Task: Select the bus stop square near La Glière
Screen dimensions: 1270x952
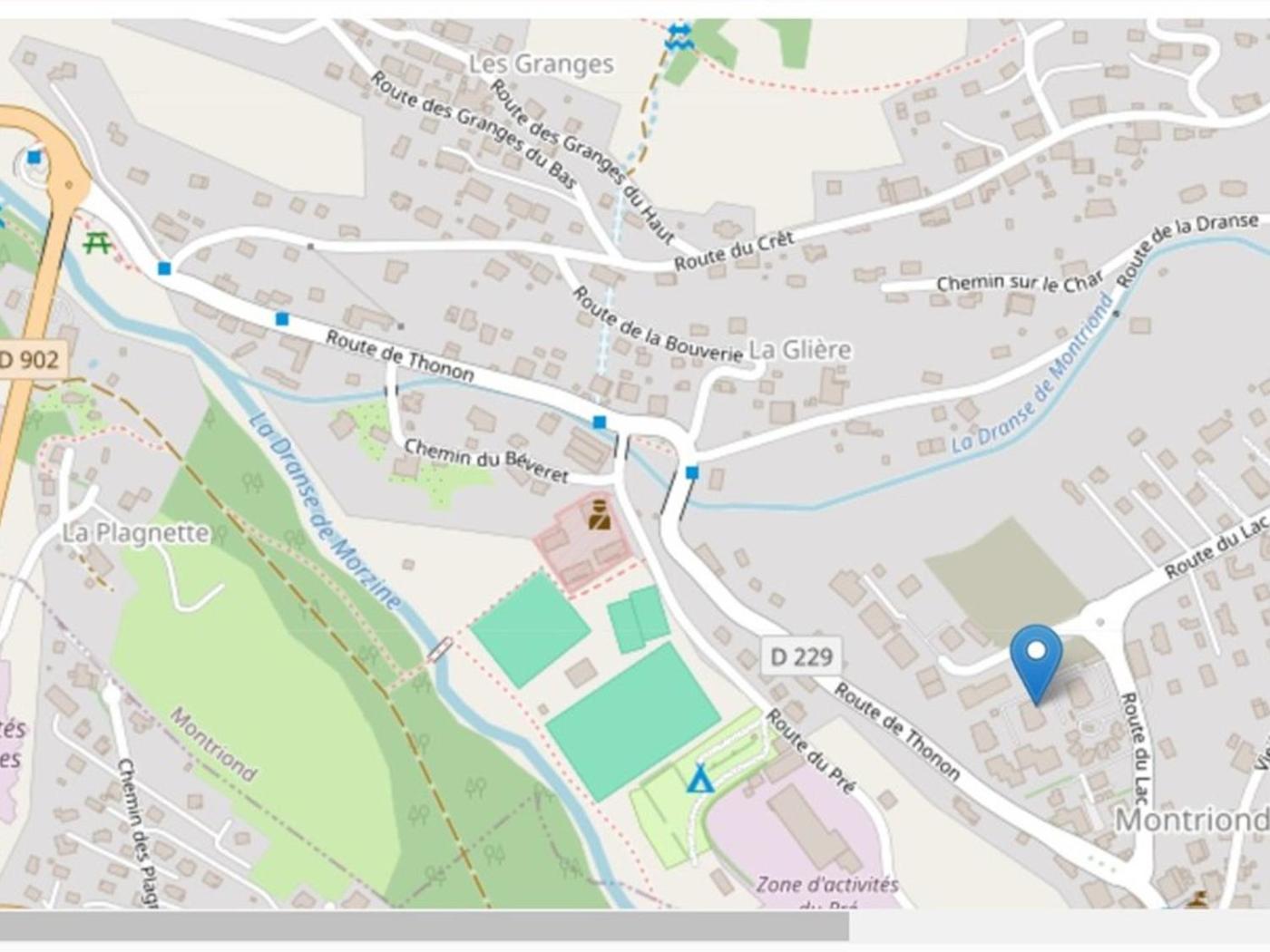Action: tap(692, 472)
